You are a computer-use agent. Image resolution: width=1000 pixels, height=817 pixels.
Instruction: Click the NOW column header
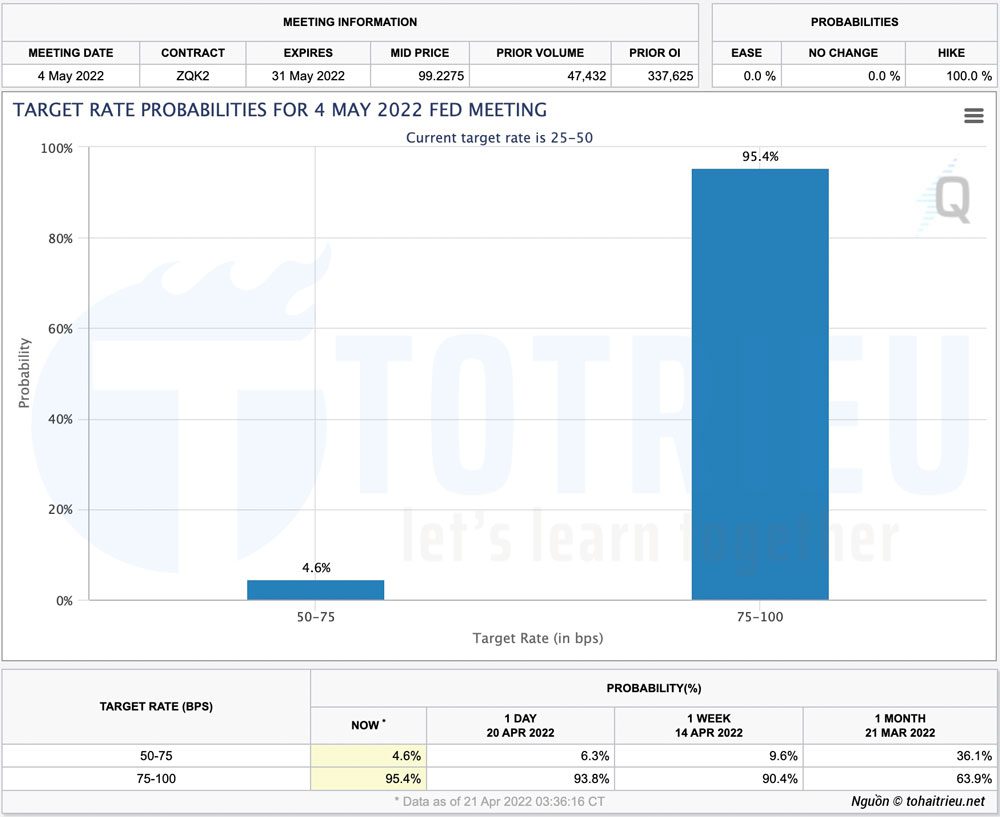pos(367,725)
